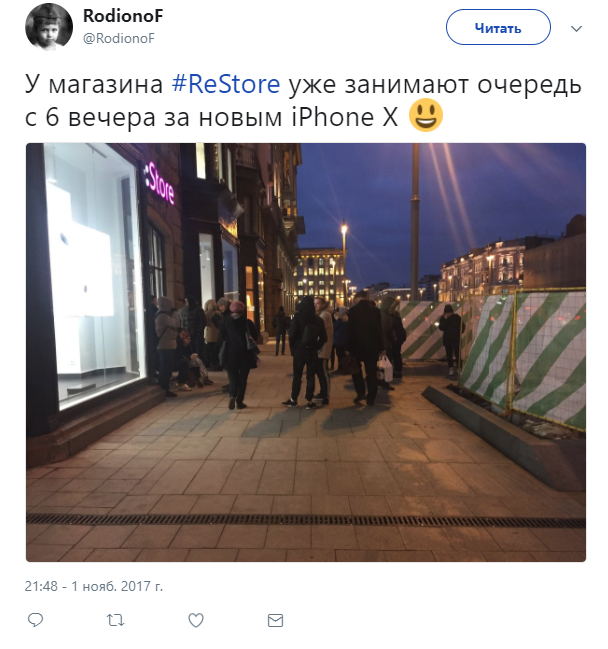Like the tweet with the heart icon

(196, 620)
